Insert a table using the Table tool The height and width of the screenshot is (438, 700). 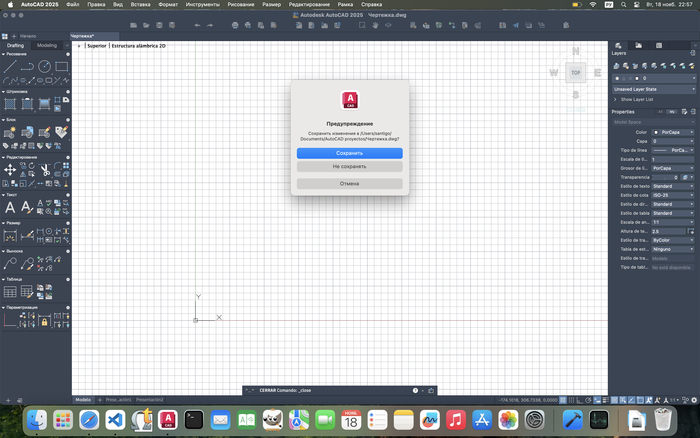click(x=10, y=292)
